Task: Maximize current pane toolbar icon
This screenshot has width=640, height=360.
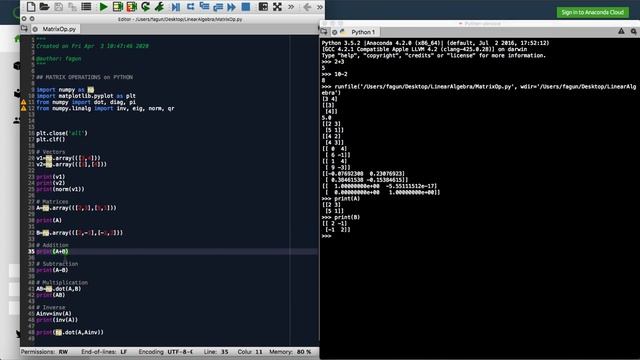Action: coord(263,7)
